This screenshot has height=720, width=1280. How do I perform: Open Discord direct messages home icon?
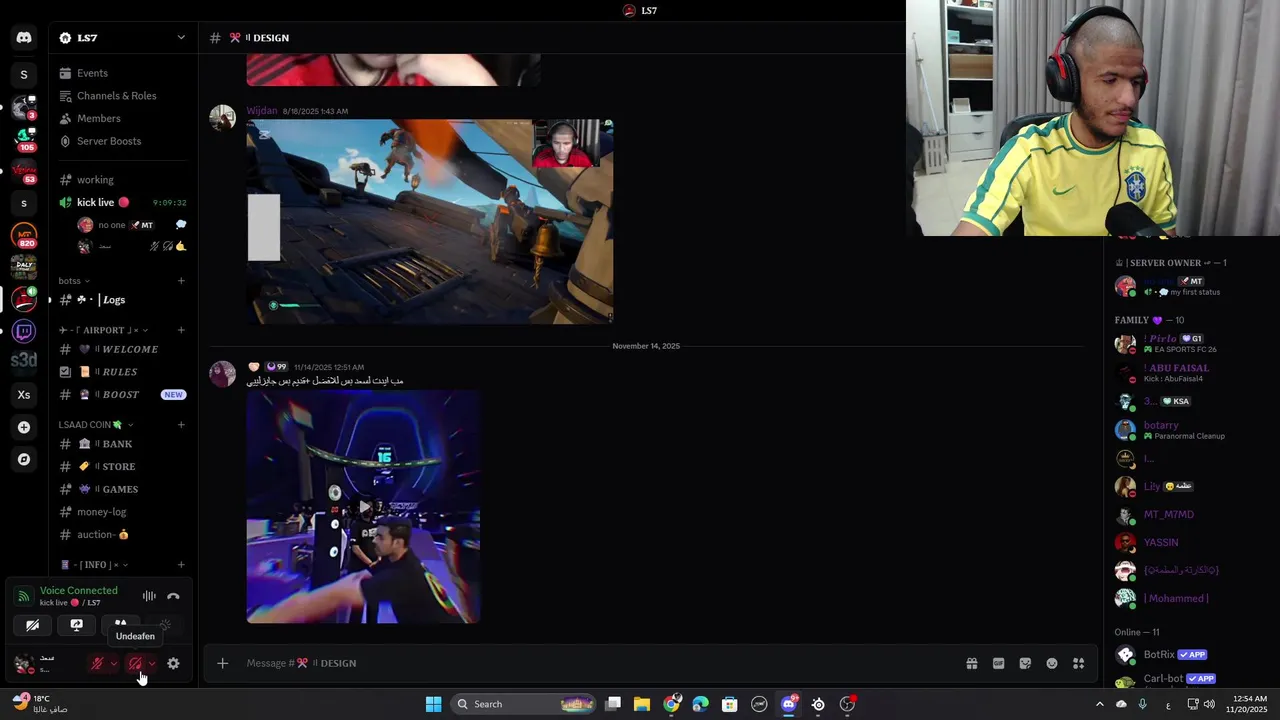[x=24, y=38]
